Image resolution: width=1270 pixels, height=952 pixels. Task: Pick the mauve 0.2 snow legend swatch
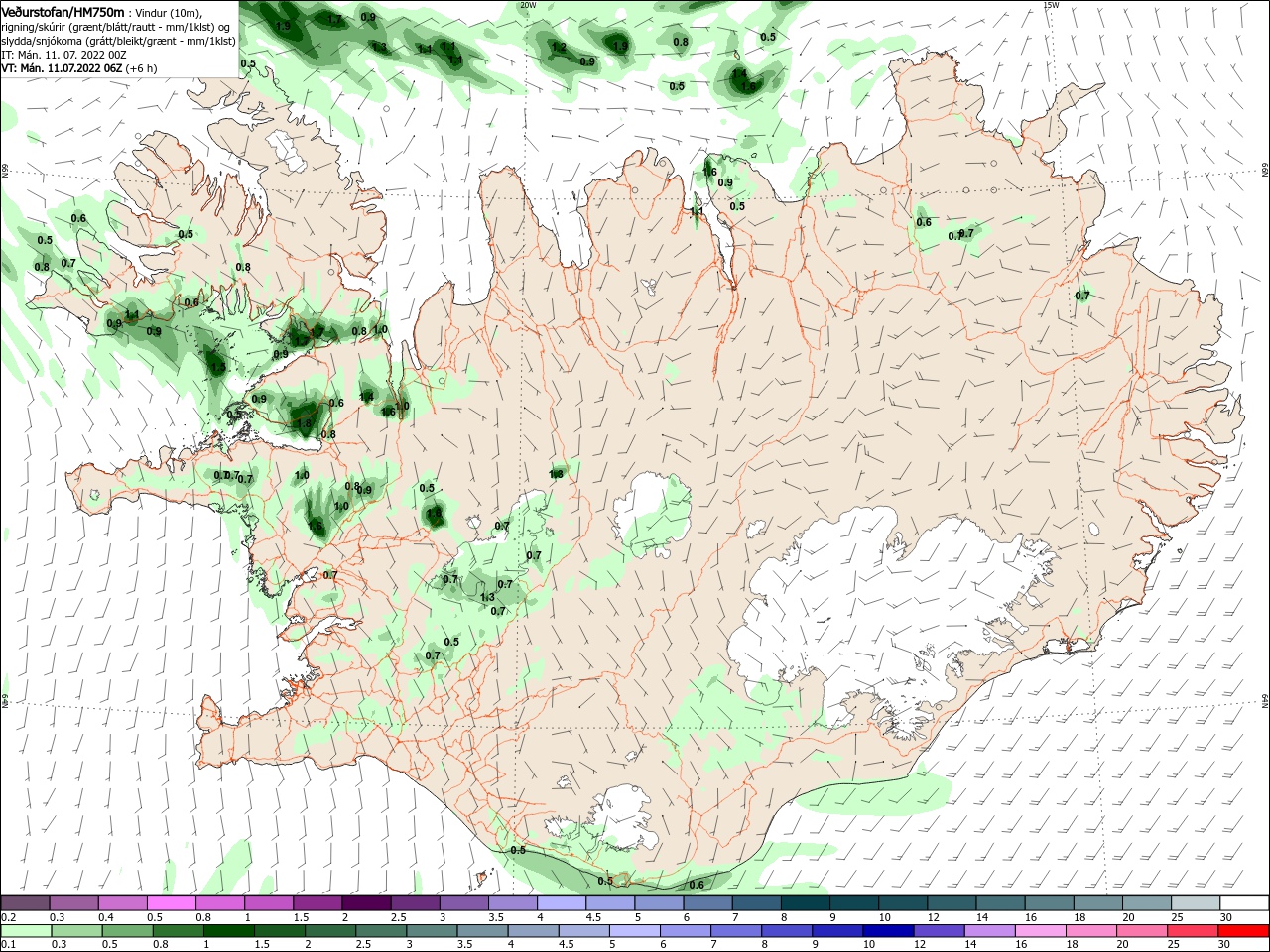point(25,903)
